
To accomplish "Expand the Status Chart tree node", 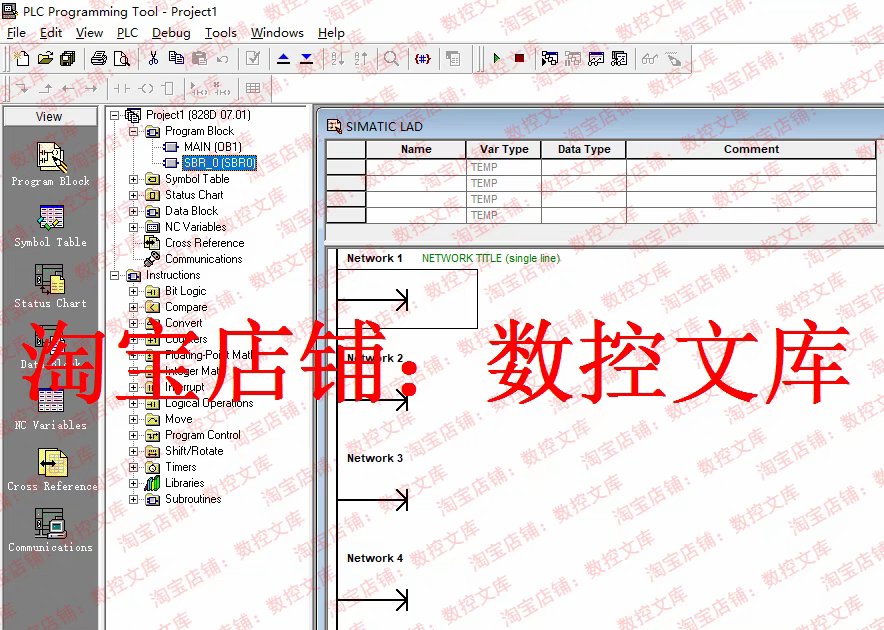I will coord(134,195).
